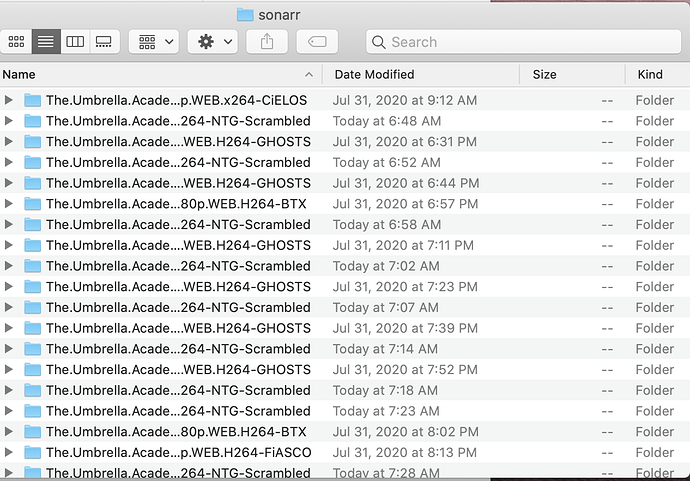Open the gear action menu

click(213, 42)
